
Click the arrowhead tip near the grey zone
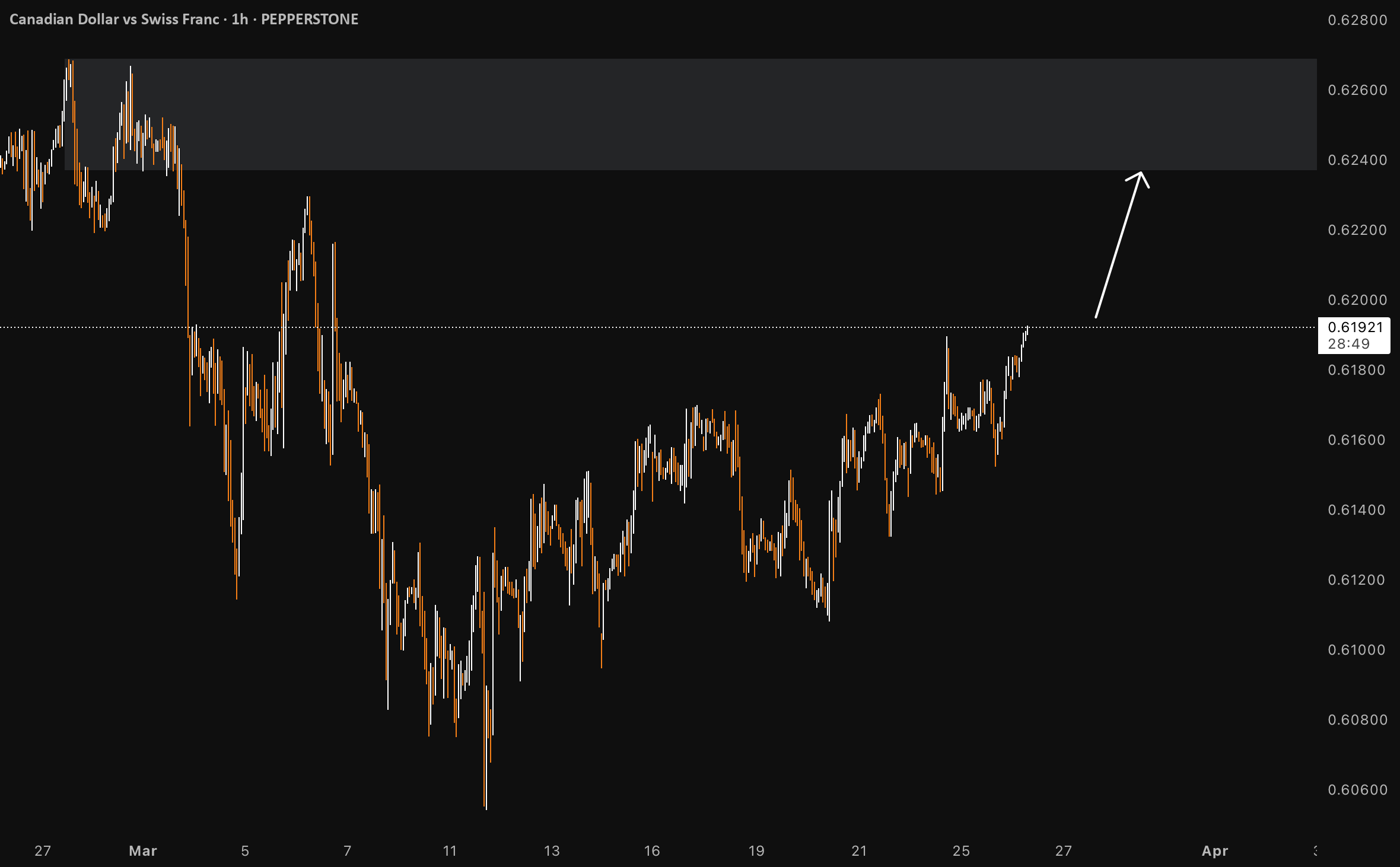coord(1141,173)
